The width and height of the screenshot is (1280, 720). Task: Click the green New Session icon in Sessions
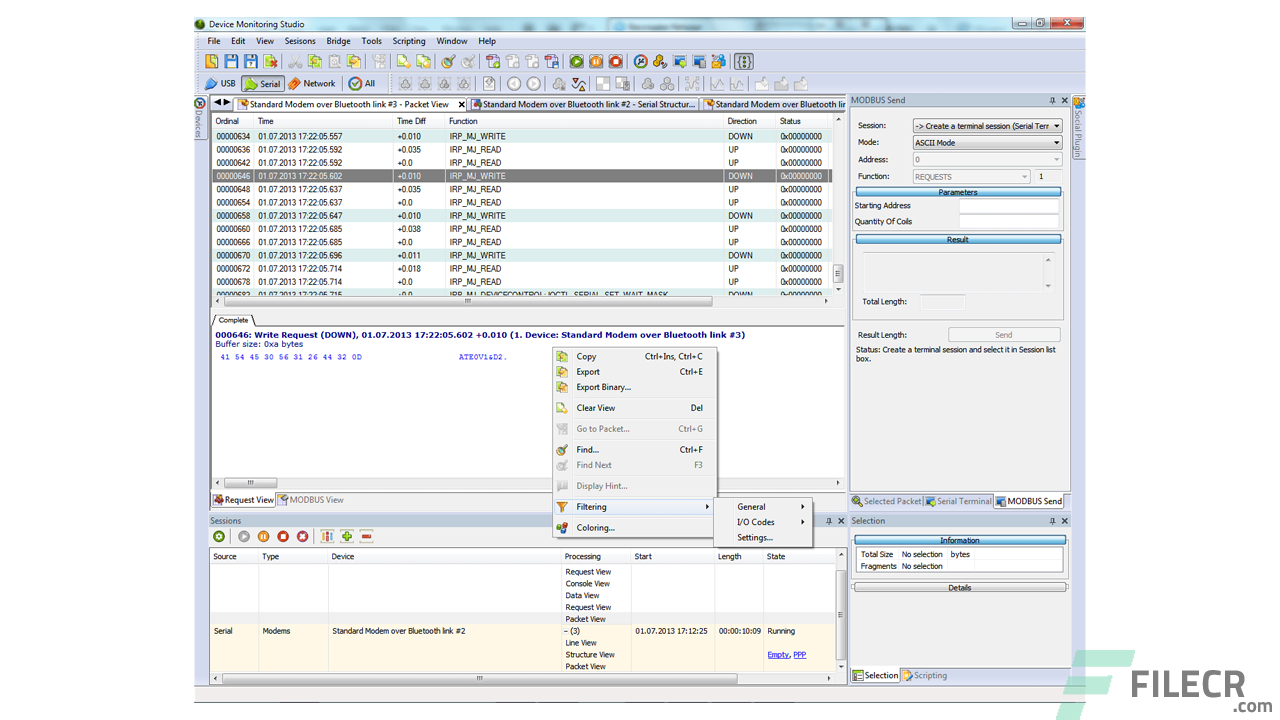pyautogui.click(x=218, y=537)
